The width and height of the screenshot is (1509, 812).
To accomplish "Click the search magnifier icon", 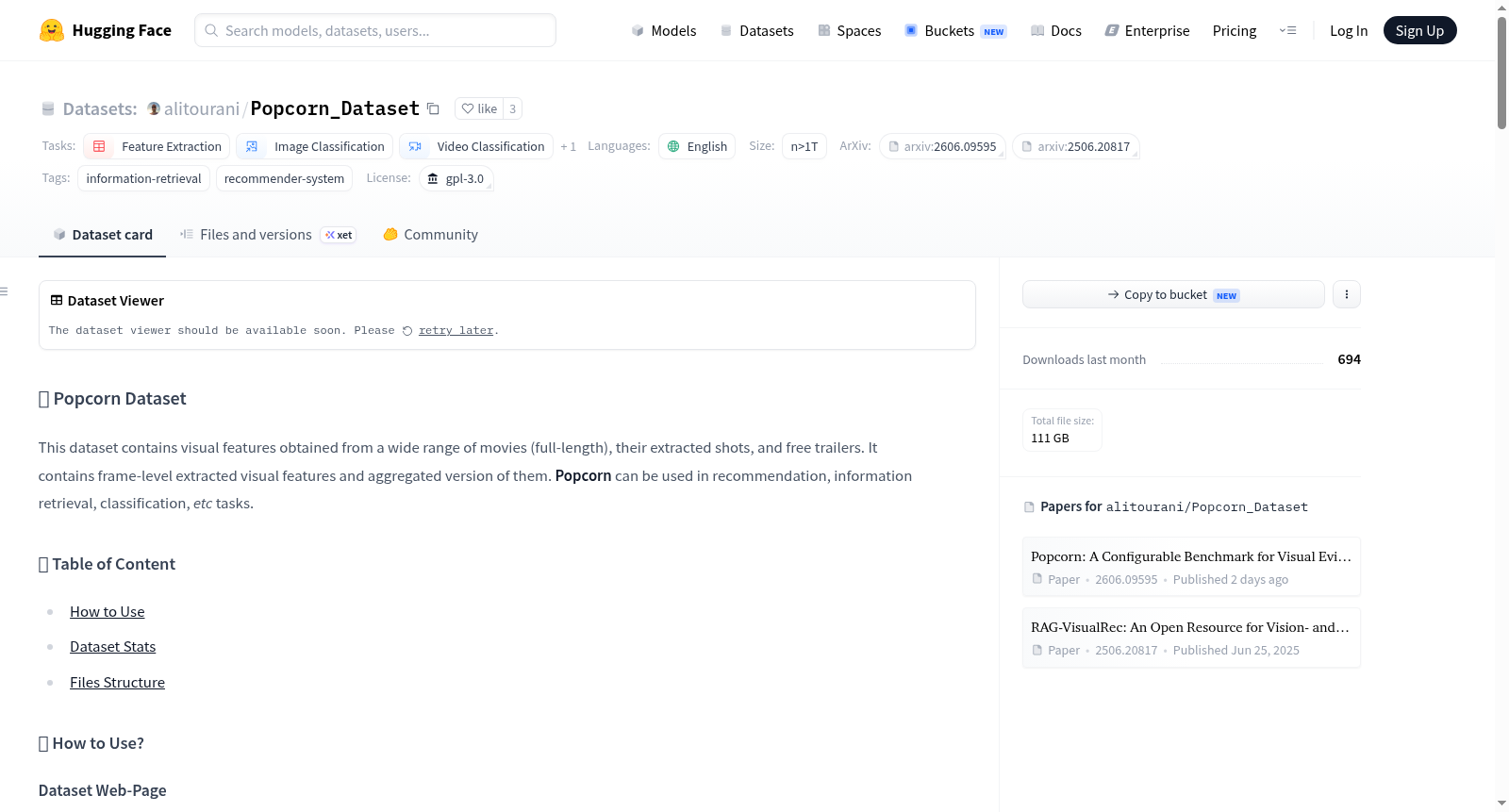I will 211,30.
